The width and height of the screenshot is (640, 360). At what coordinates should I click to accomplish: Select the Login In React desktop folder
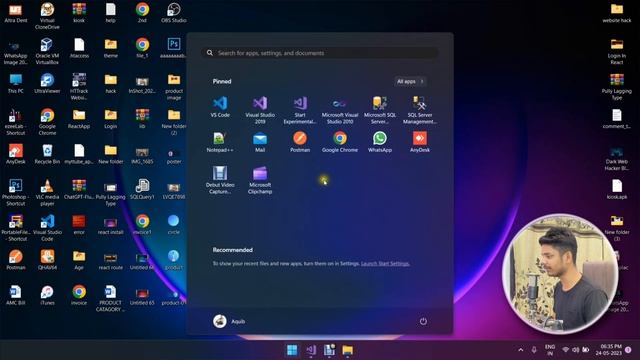(617, 51)
